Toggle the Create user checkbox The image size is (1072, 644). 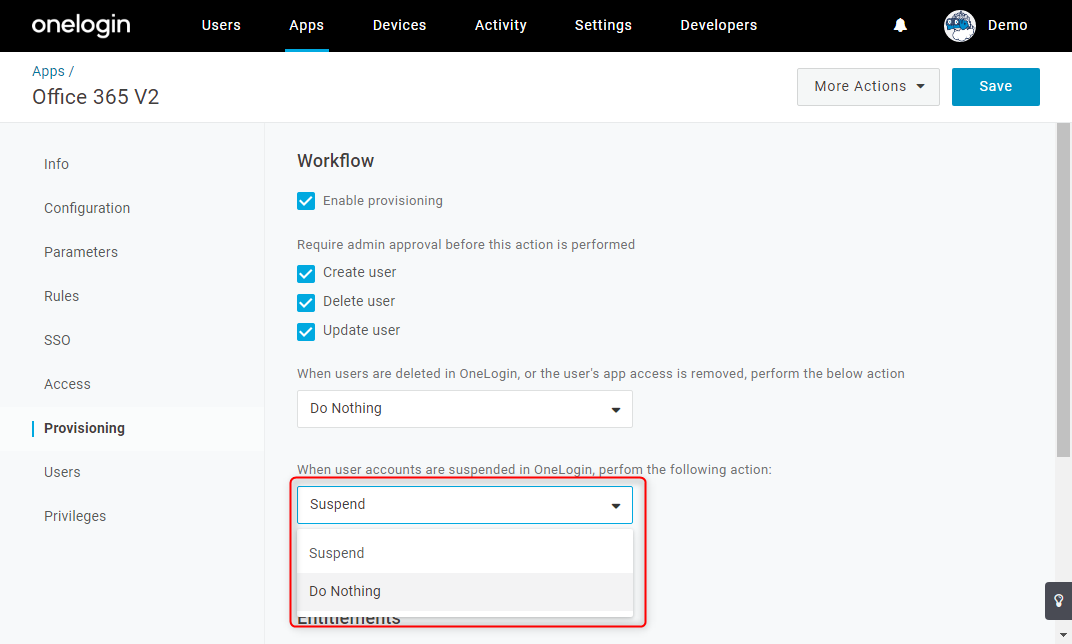point(306,273)
